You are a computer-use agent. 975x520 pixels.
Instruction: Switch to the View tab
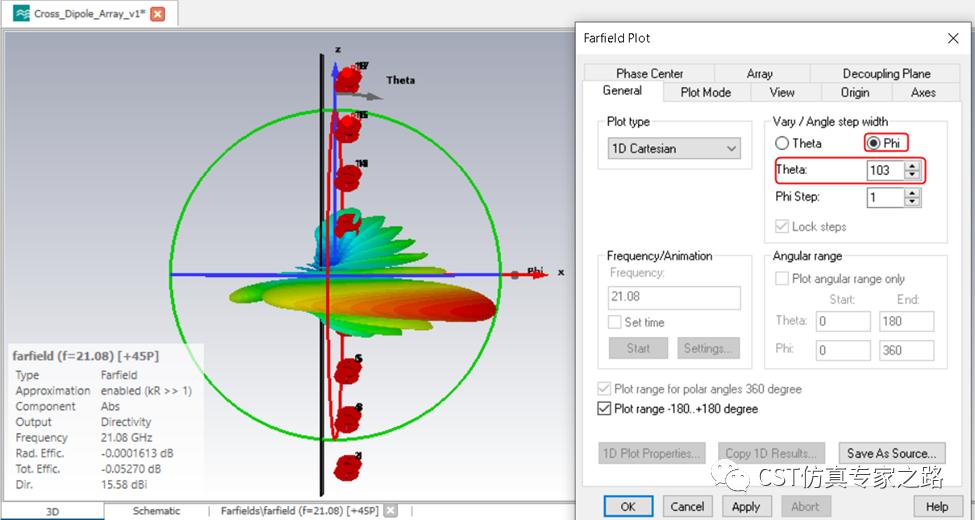tap(782, 92)
